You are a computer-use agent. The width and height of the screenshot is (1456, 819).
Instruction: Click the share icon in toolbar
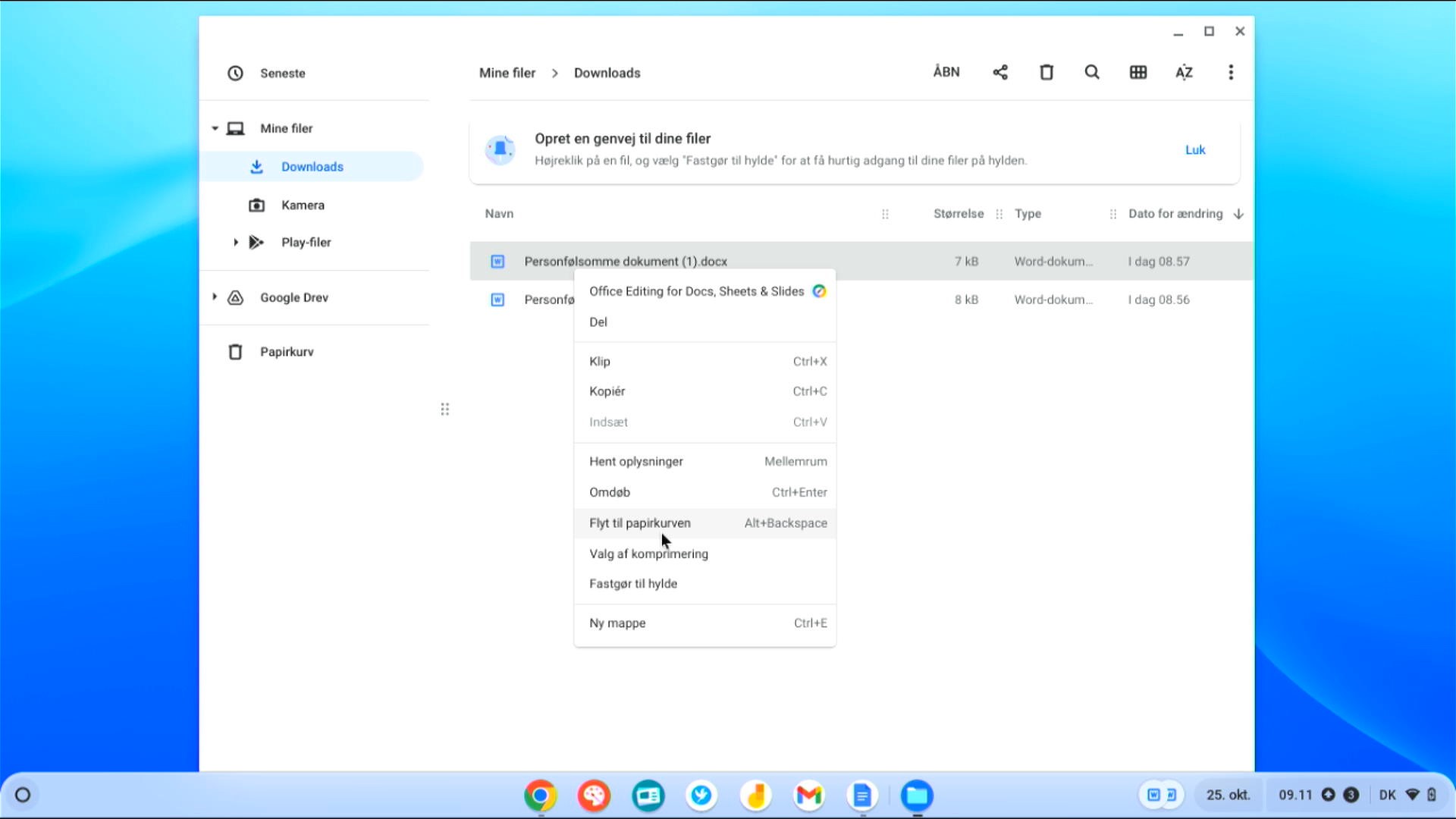[1000, 72]
